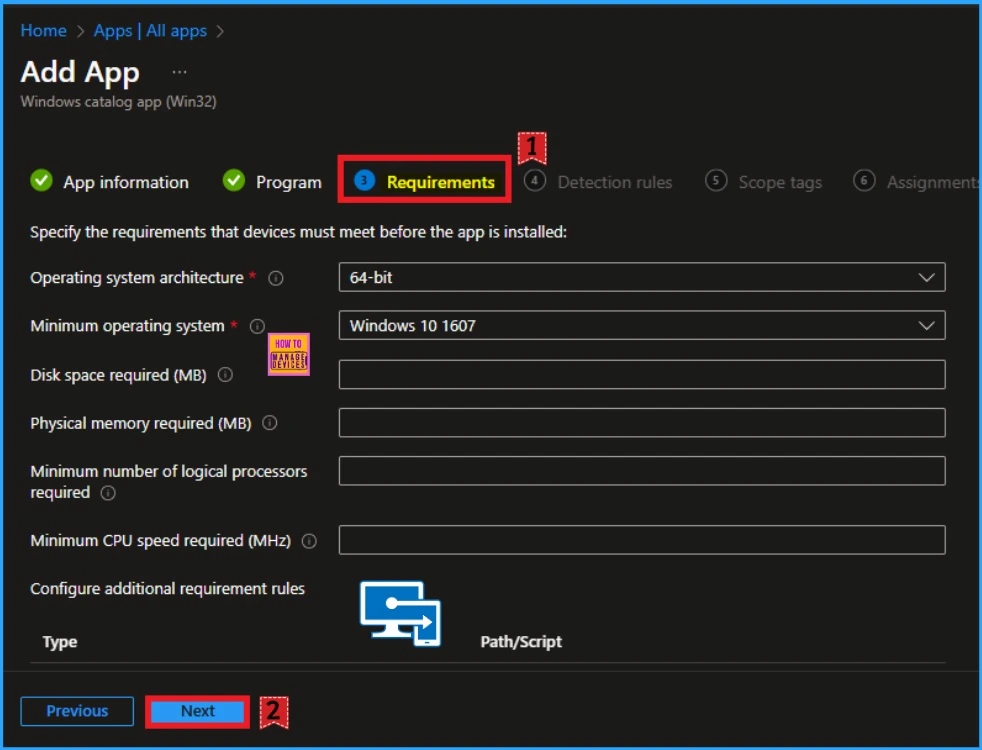982x750 pixels.
Task: Click the step 4 Detection rules circle
Action: 534,181
